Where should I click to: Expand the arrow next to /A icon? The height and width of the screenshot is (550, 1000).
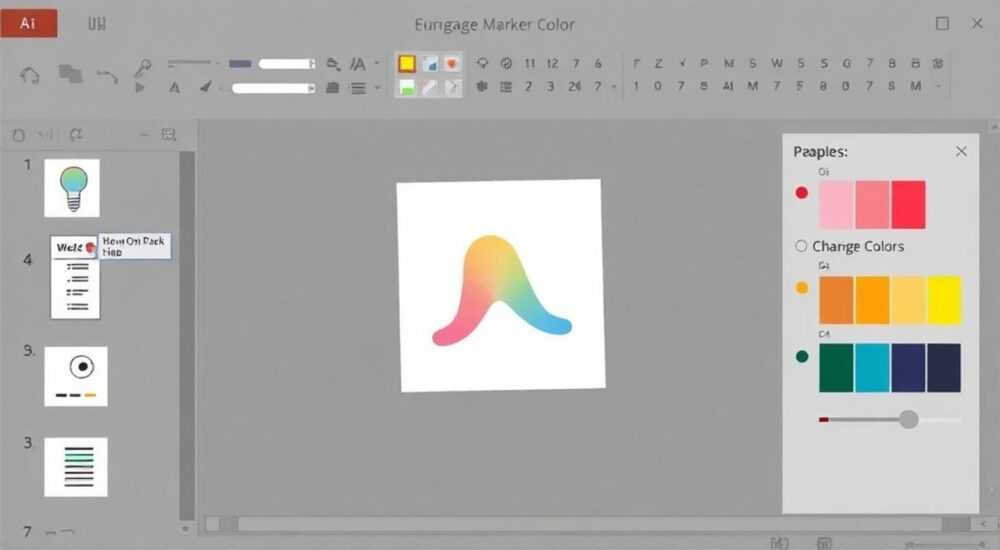click(377, 63)
